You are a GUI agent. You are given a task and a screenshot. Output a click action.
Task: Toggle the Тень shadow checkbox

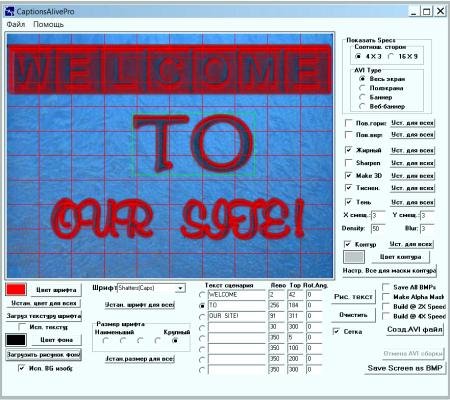click(x=348, y=202)
